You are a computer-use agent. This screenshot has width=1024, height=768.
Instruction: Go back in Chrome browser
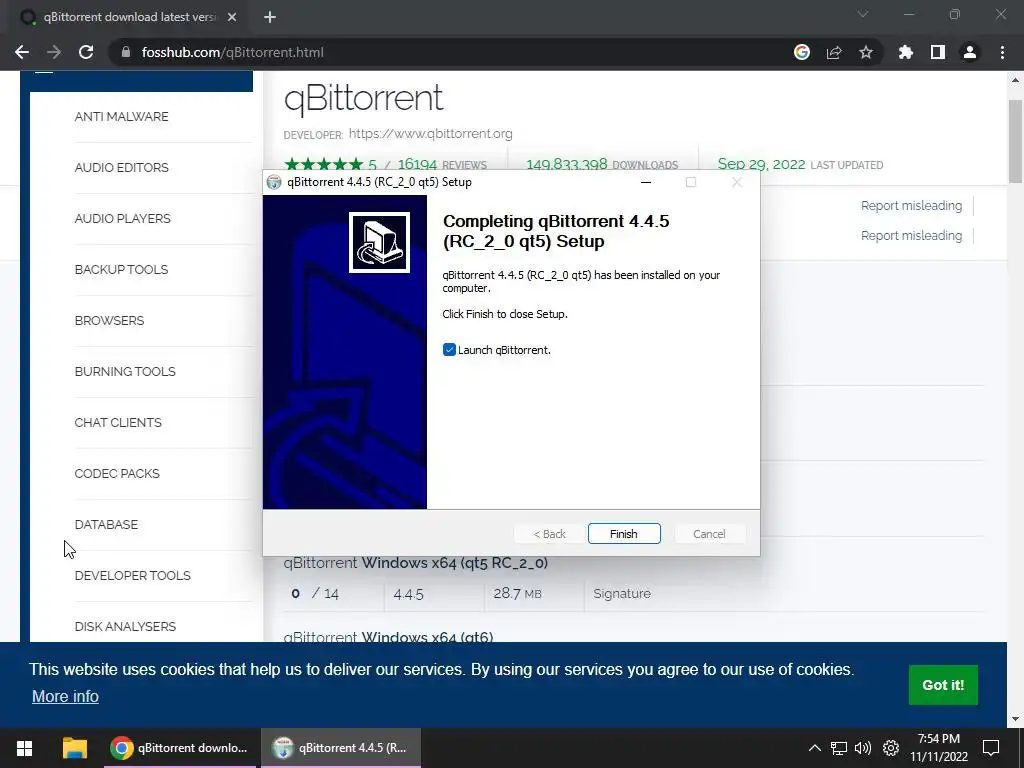click(x=22, y=52)
